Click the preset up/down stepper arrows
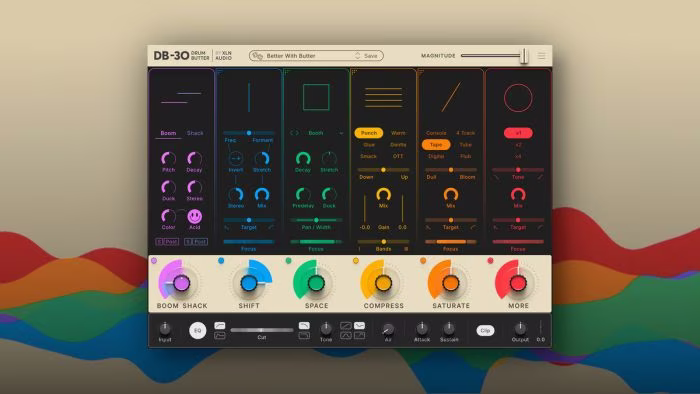 358,56
